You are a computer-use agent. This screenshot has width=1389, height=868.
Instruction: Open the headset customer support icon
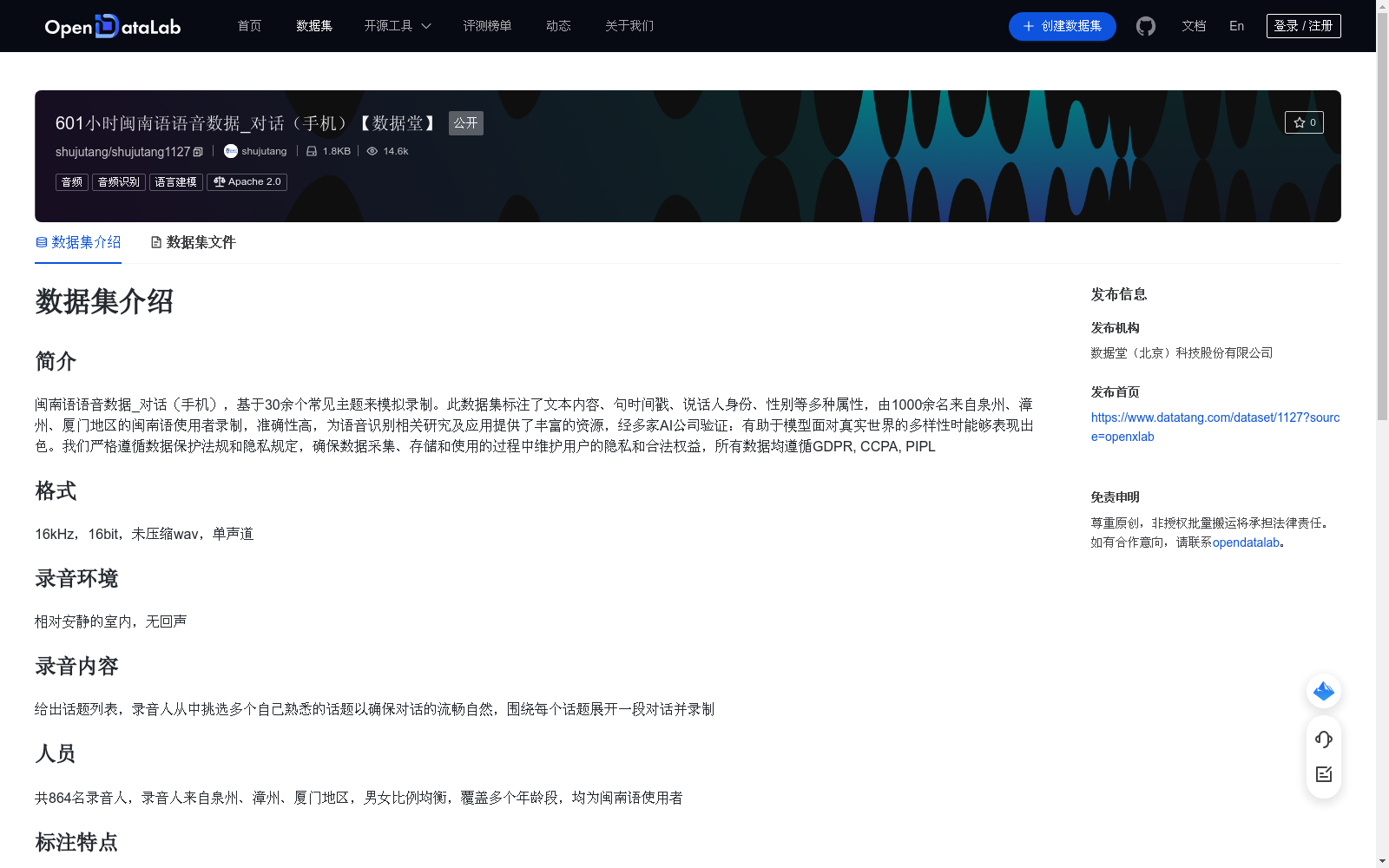1324,740
